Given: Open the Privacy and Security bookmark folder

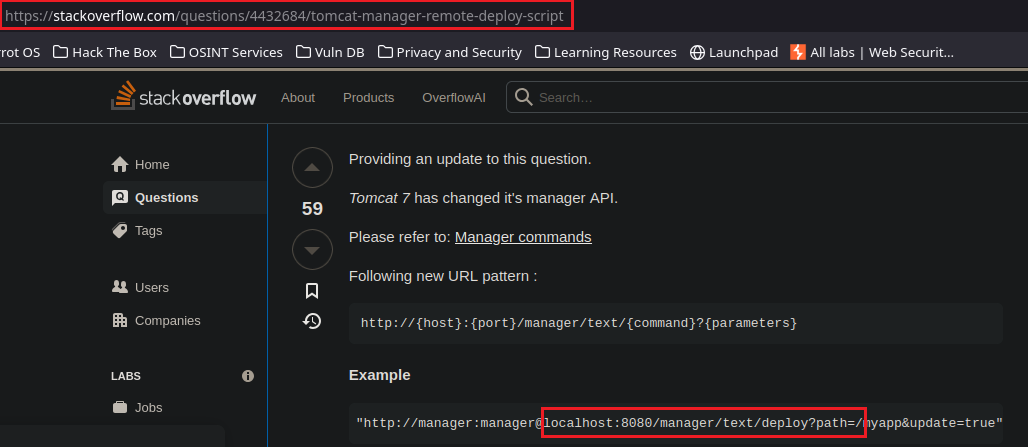Looking at the screenshot, I should (x=449, y=52).
